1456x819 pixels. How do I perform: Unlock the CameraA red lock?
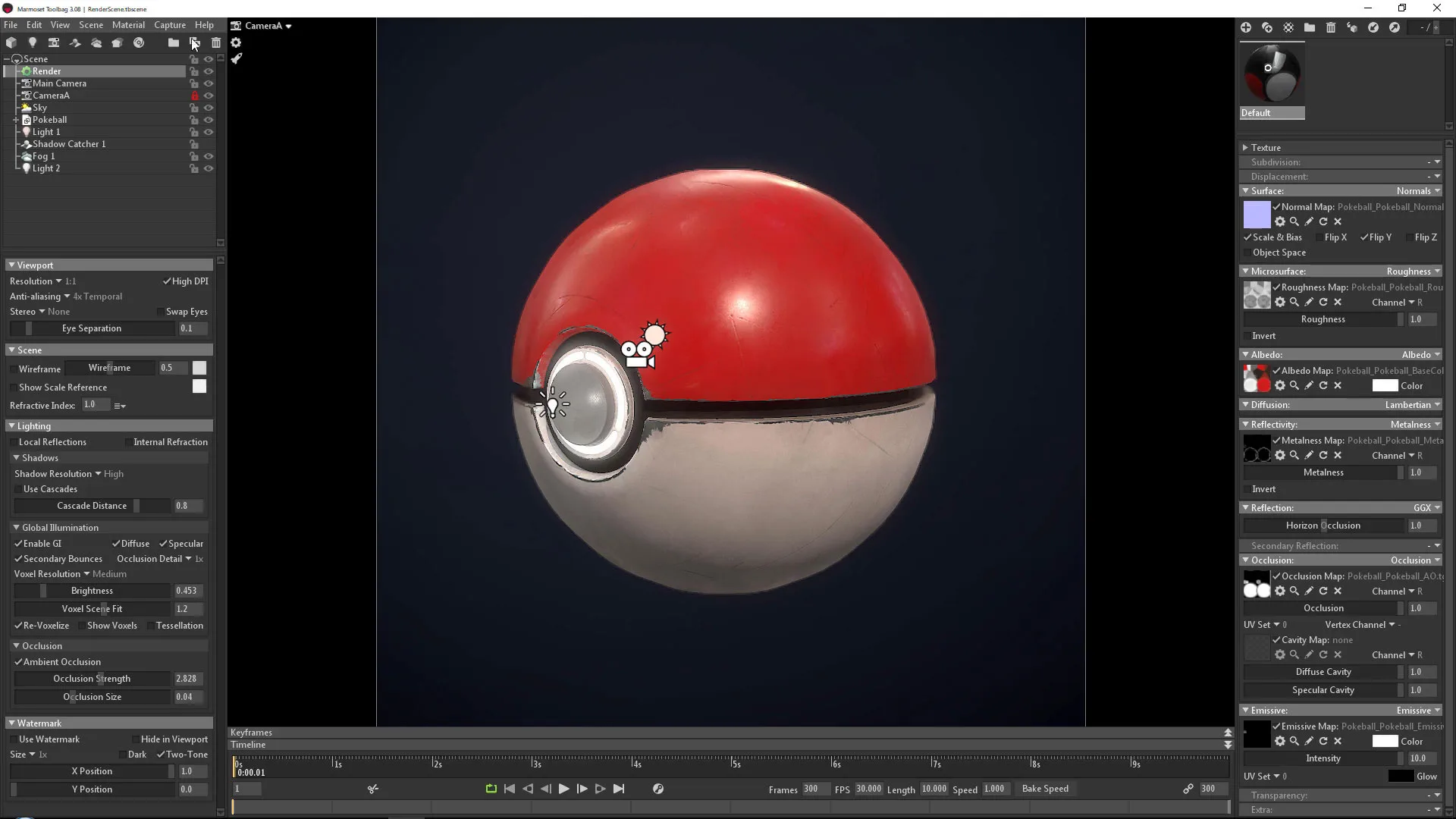pos(195,96)
